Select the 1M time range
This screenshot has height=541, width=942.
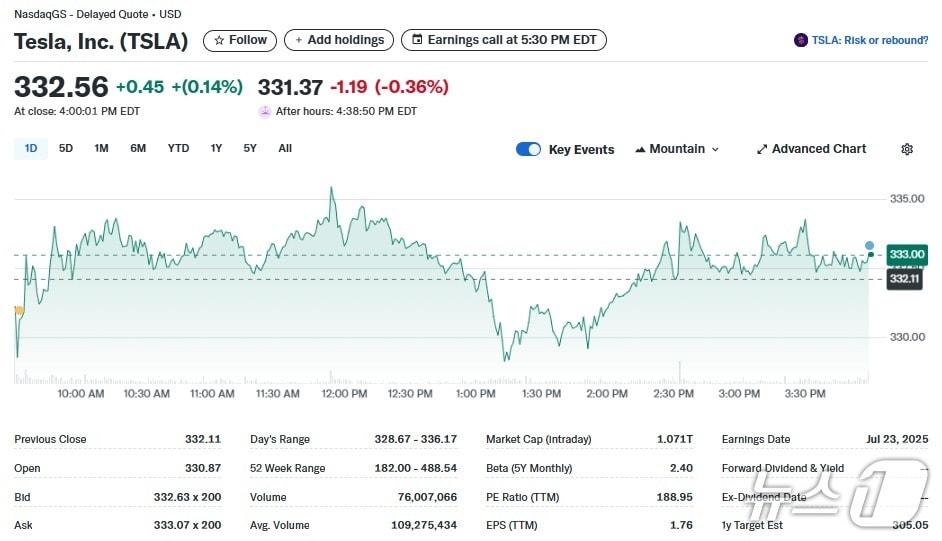click(x=101, y=148)
